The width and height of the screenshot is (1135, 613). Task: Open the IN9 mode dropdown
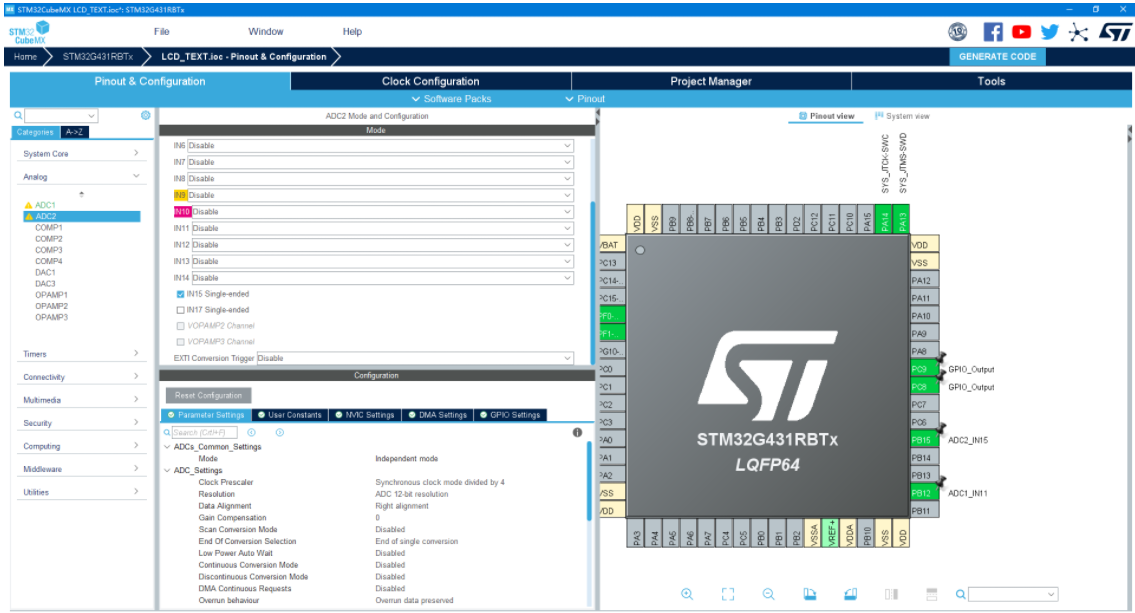(380, 195)
